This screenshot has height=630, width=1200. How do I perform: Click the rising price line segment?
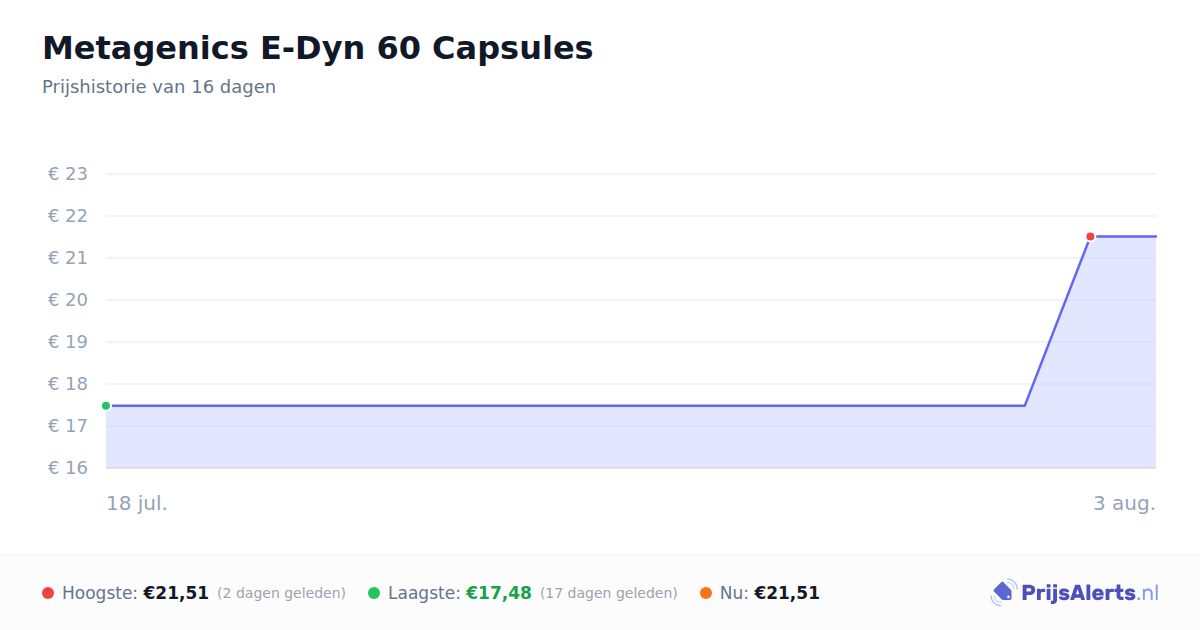[1057, 322]
